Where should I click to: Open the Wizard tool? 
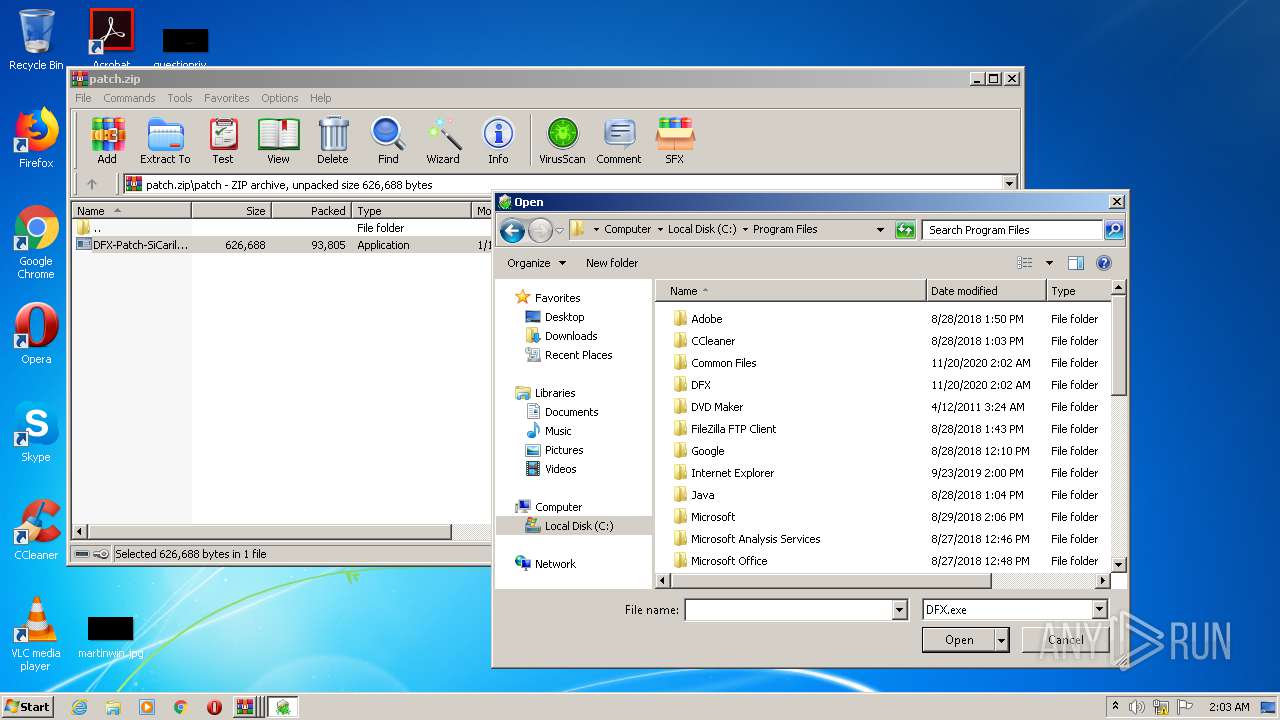443,141
